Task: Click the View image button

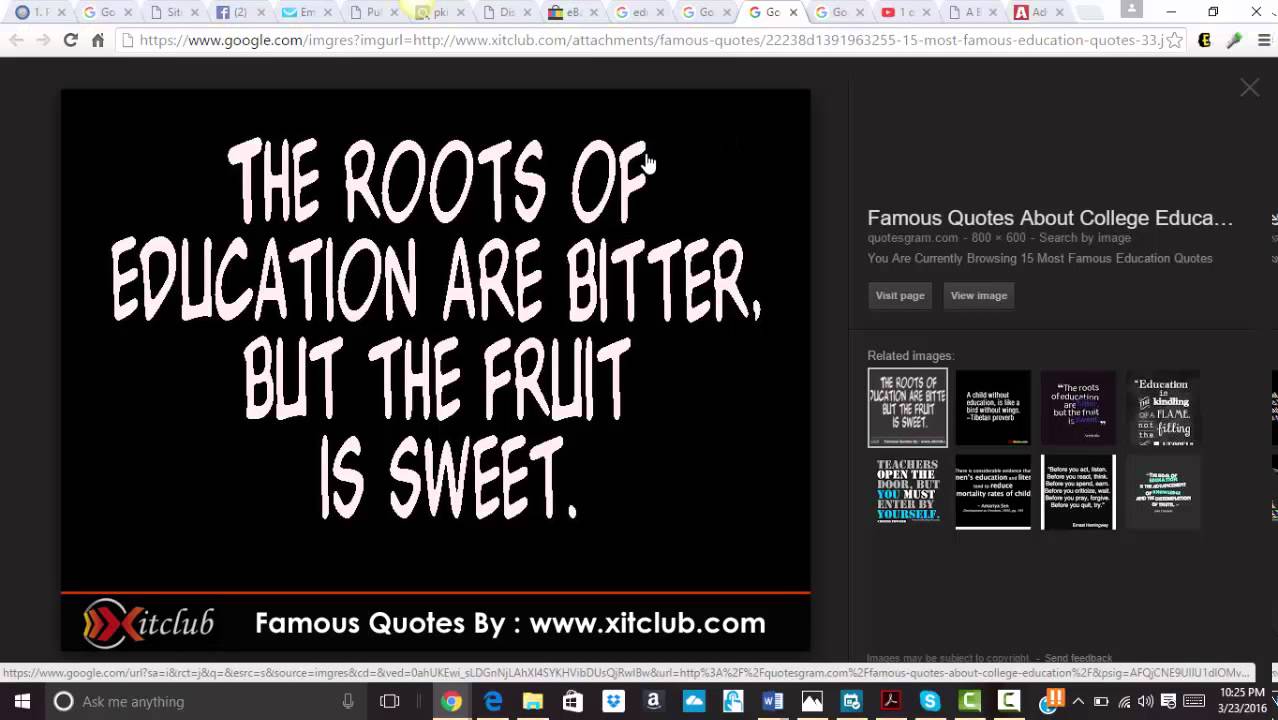Action: (979, 295)
